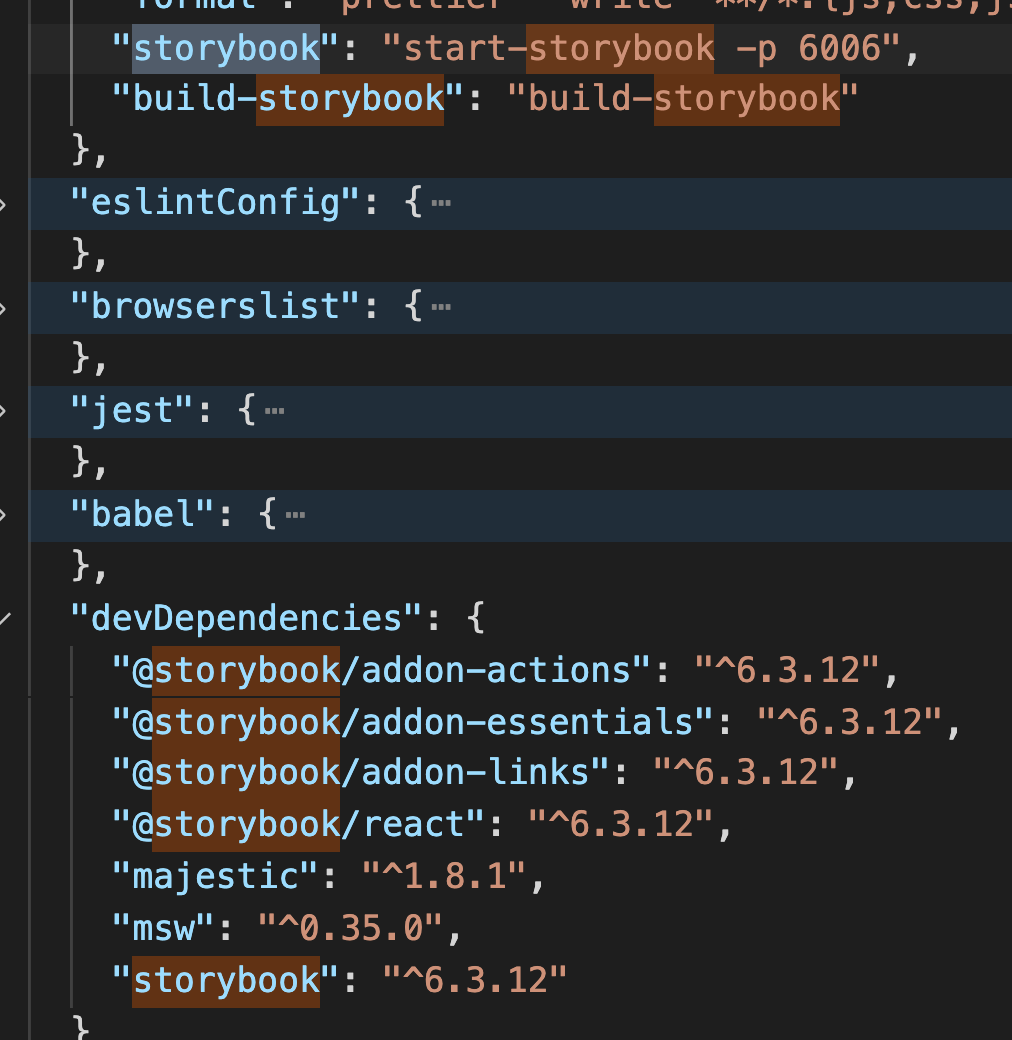Click the addon-essentials version "^6.3.12"
Screen dimensions: 1012x1040
850,722
